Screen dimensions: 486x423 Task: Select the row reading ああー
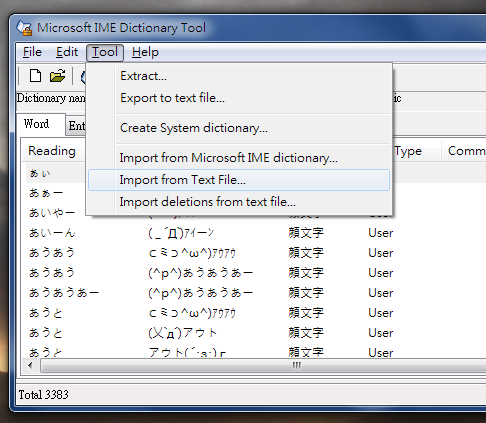point(46,193)
